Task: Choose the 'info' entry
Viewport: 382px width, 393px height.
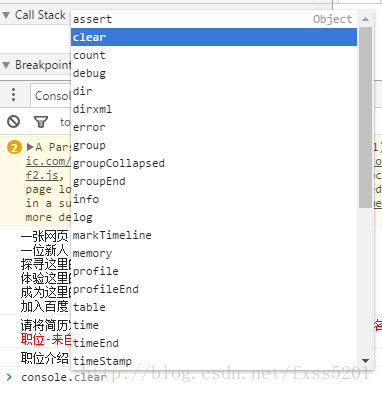Action: [214, 199]
